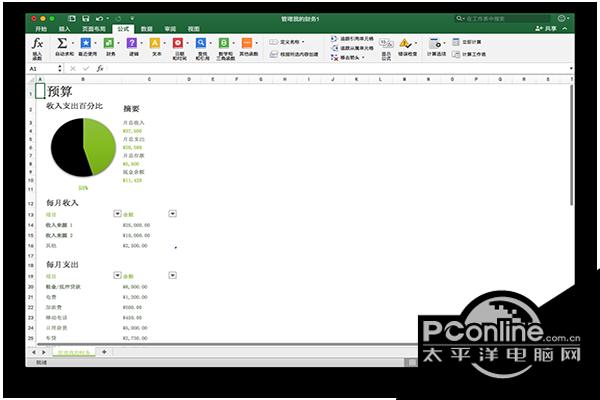Click the Share (共享) button

(x=546, y=28)
